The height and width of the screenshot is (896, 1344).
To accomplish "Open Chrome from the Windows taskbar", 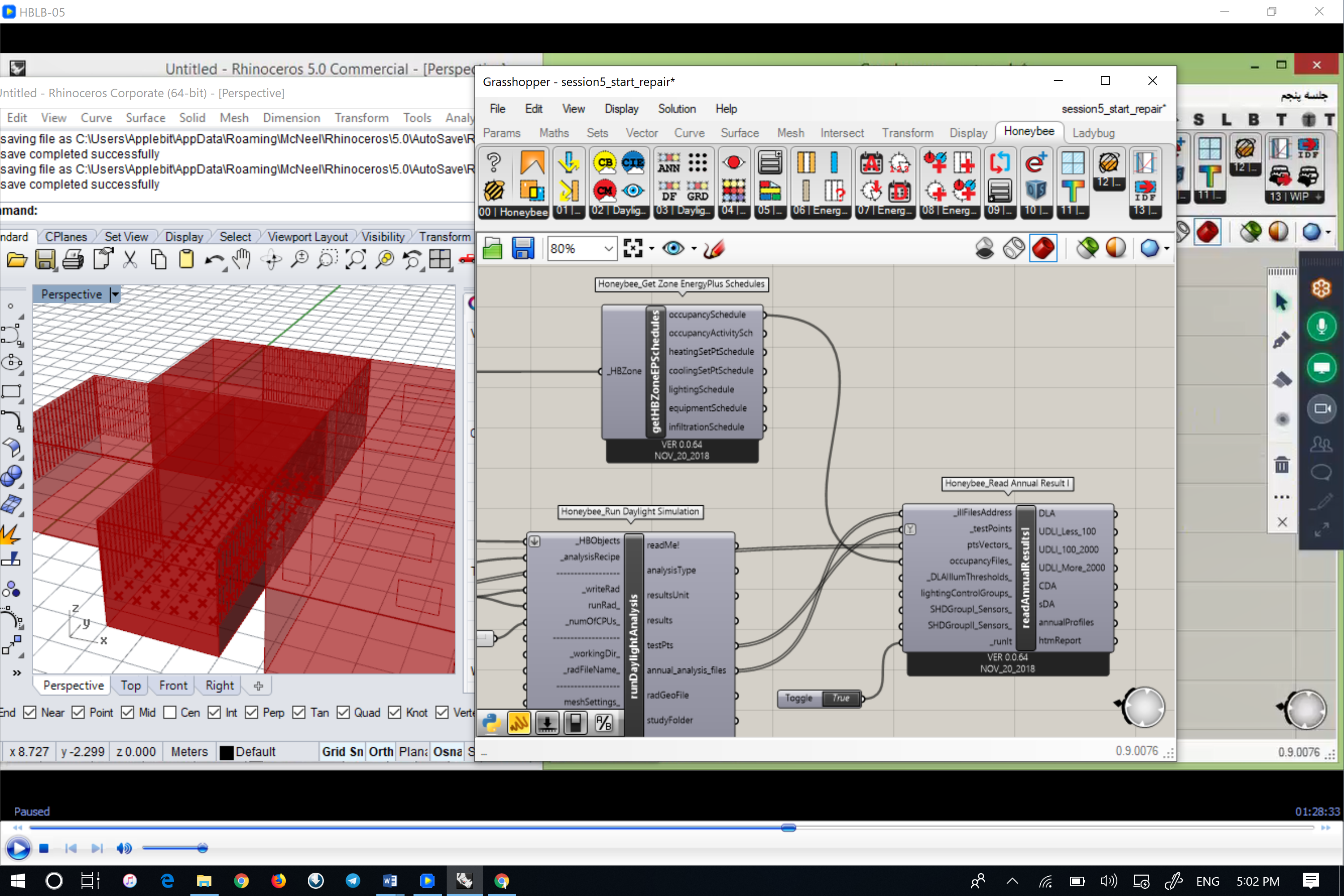I will click(241, 881).
